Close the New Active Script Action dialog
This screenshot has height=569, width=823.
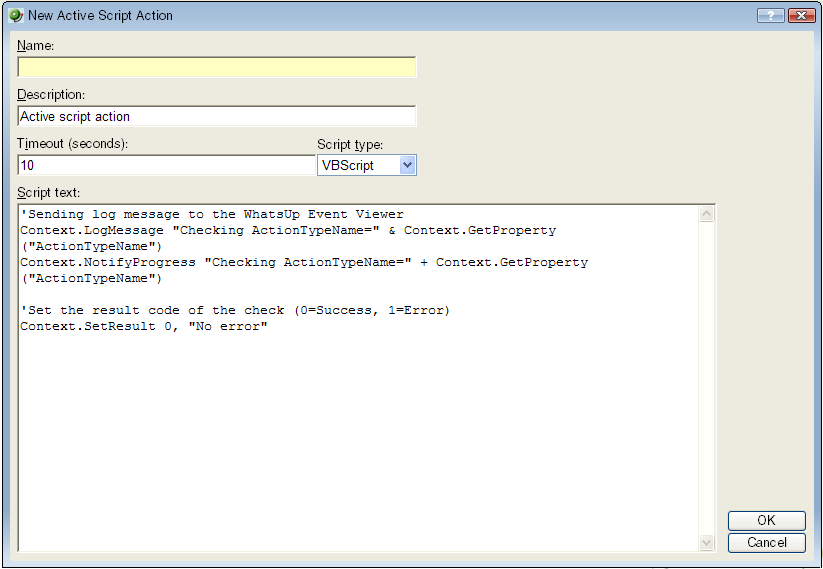click(x=801, y=15)
